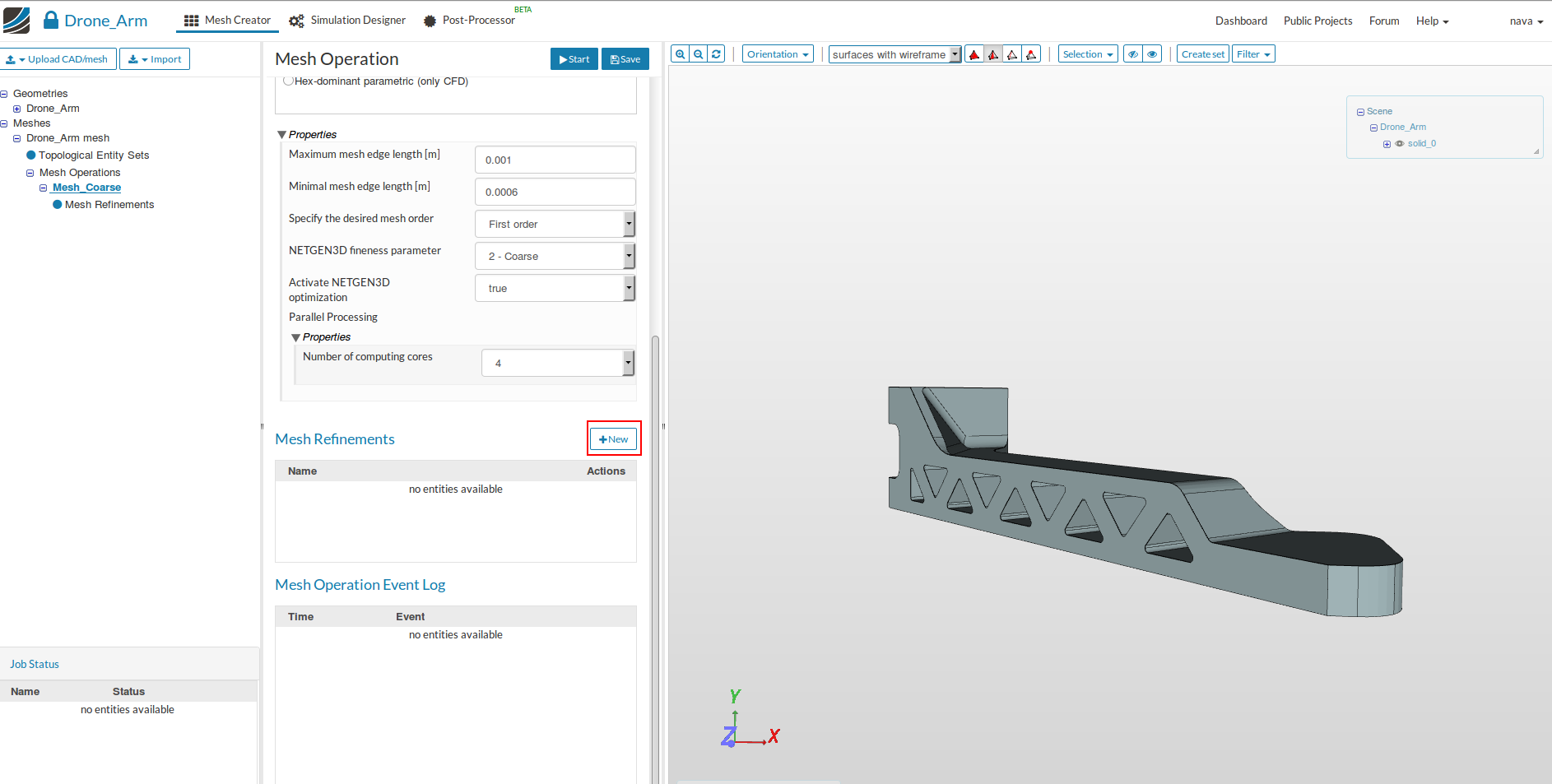Select Hex-dominant parametric (only CFD) radio option
Viewport: 1552px width, 784px height.
(288, 81)
